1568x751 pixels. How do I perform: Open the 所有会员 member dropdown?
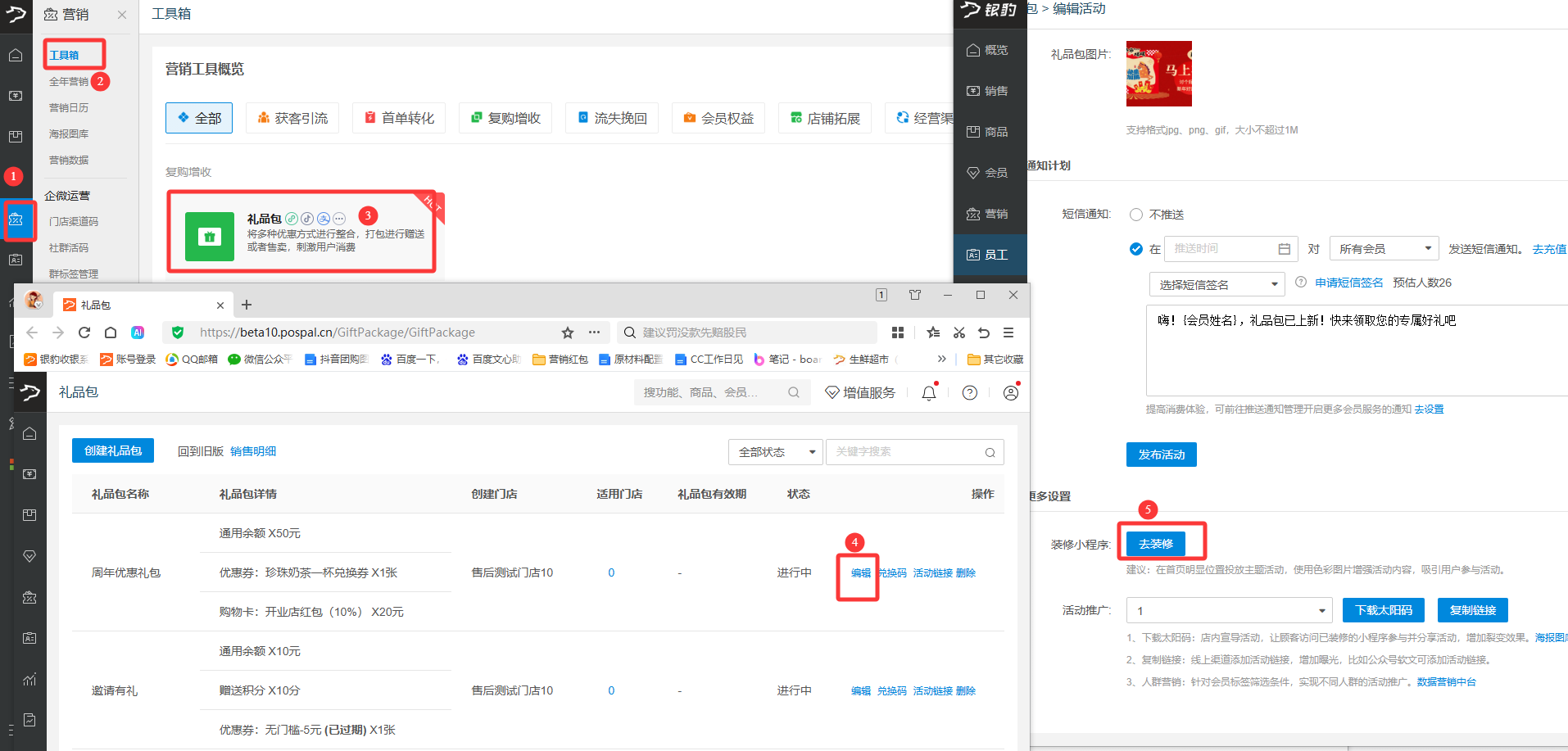click(x=1384, y=249)
